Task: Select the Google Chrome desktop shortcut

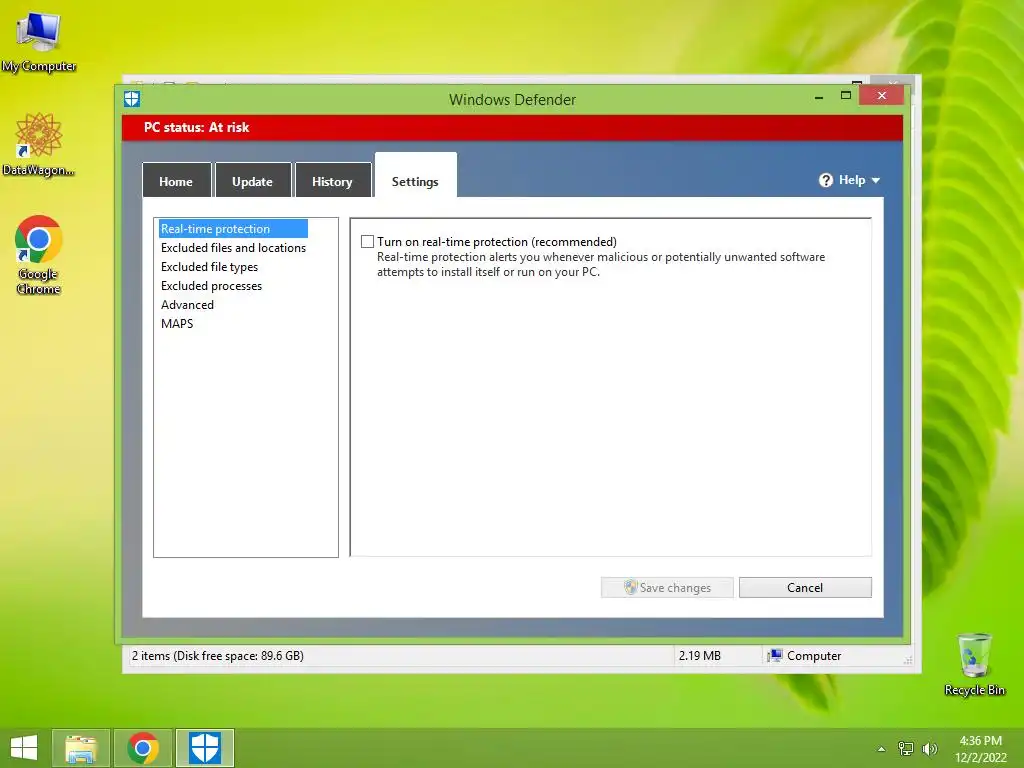Action: pos(39,255)
